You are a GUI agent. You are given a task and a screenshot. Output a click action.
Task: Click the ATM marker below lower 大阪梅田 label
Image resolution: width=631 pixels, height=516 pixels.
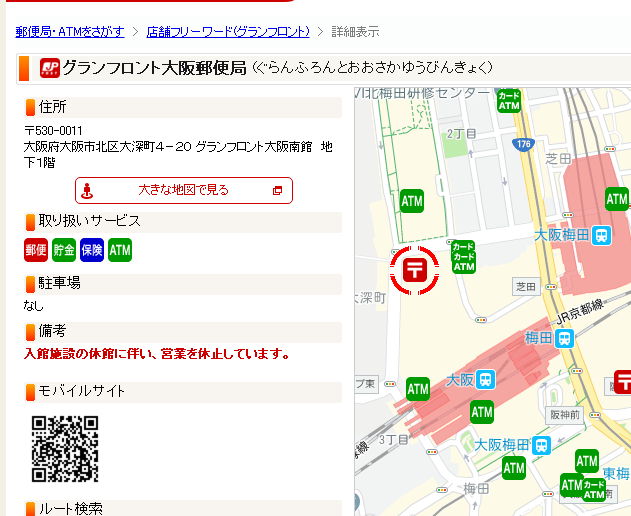[514, 468]
